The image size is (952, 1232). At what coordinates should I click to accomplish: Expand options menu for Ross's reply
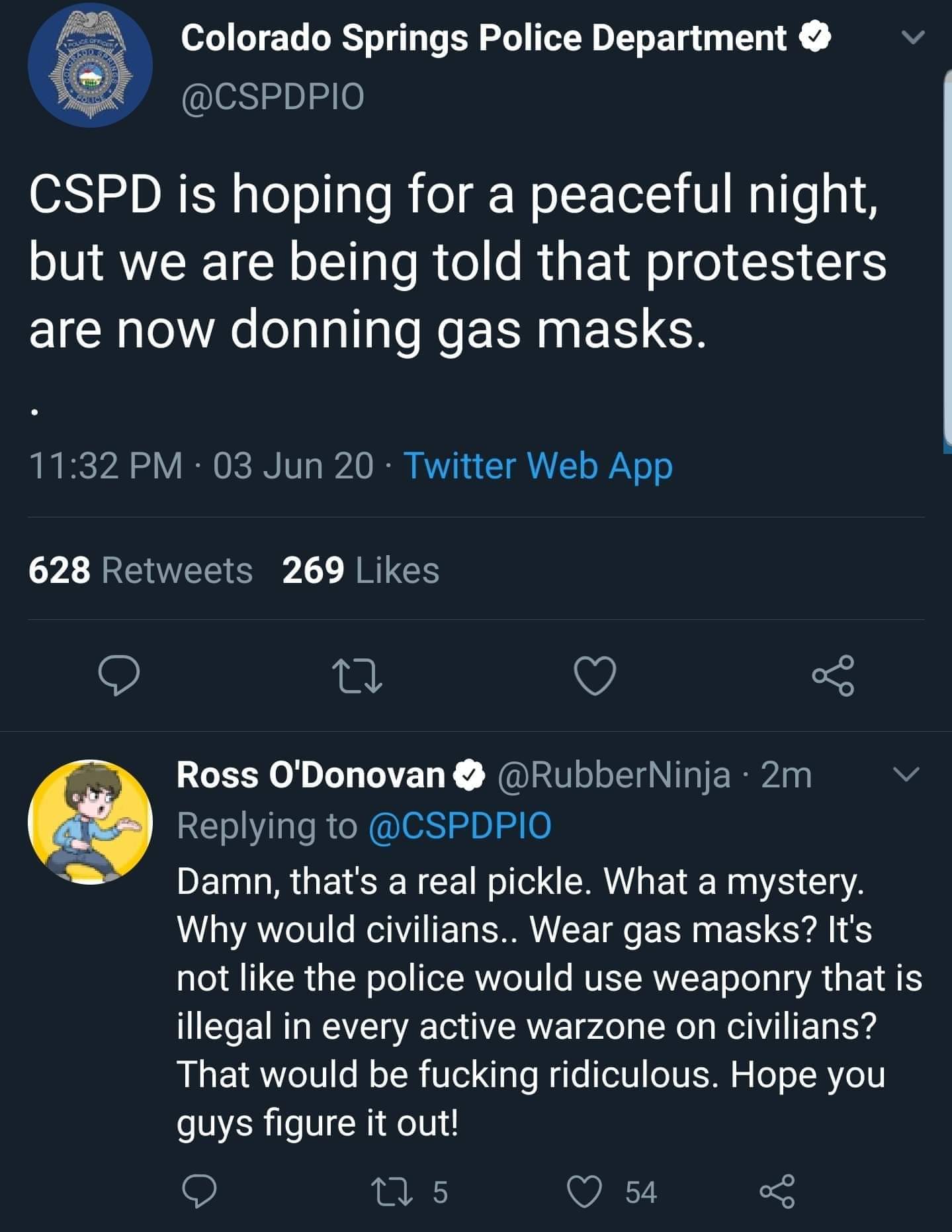point(905,774)
